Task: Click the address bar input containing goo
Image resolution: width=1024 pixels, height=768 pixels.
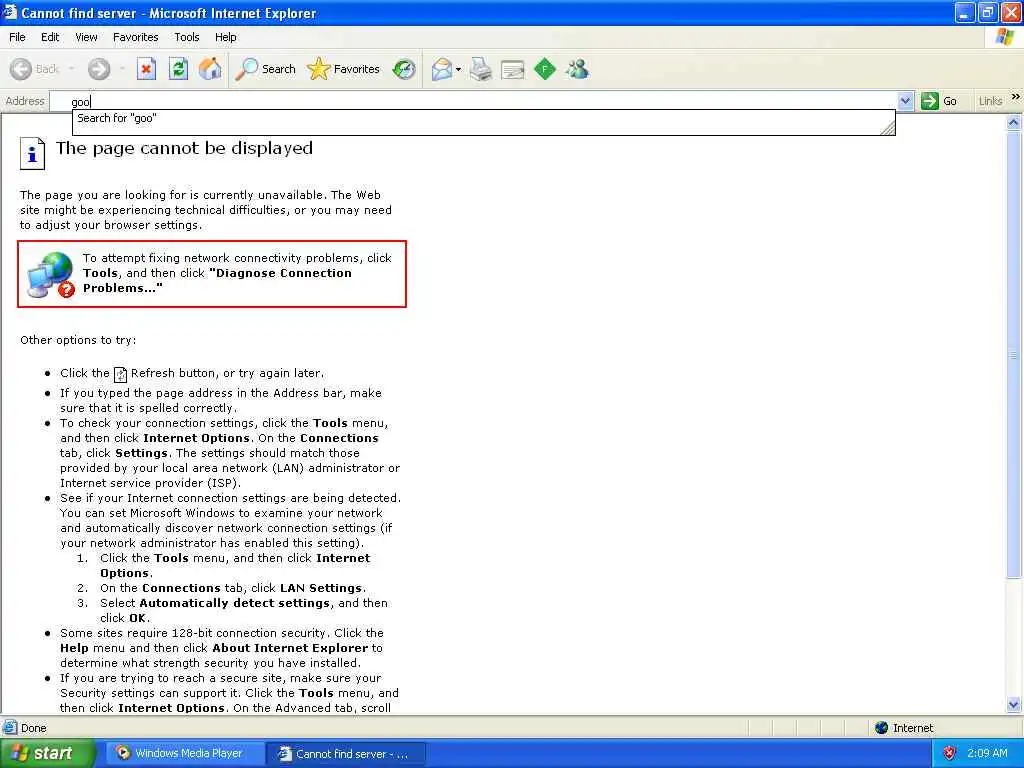Action: pyautogui.click(x=483, y=101)
